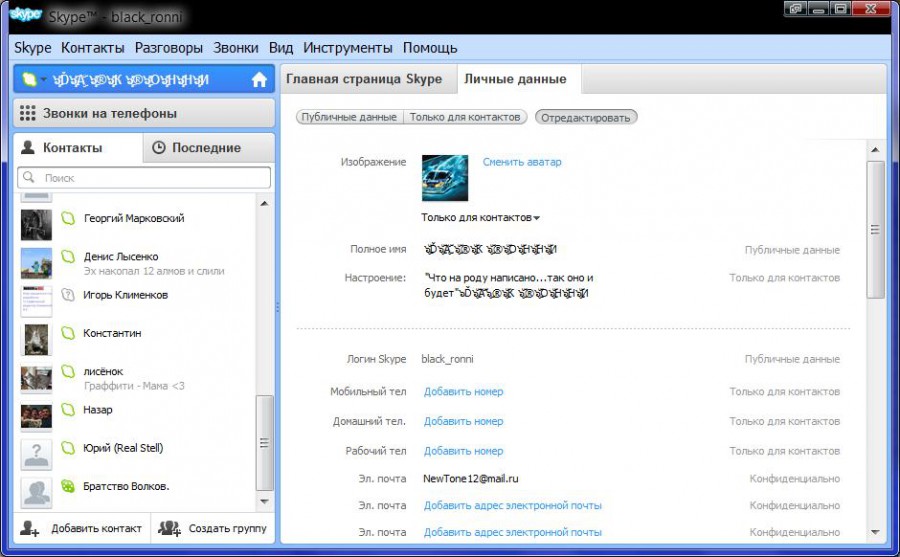Select the Контакты tab in sidebar
The height and width of the screenshot is (557, 900).
[78, 148]
